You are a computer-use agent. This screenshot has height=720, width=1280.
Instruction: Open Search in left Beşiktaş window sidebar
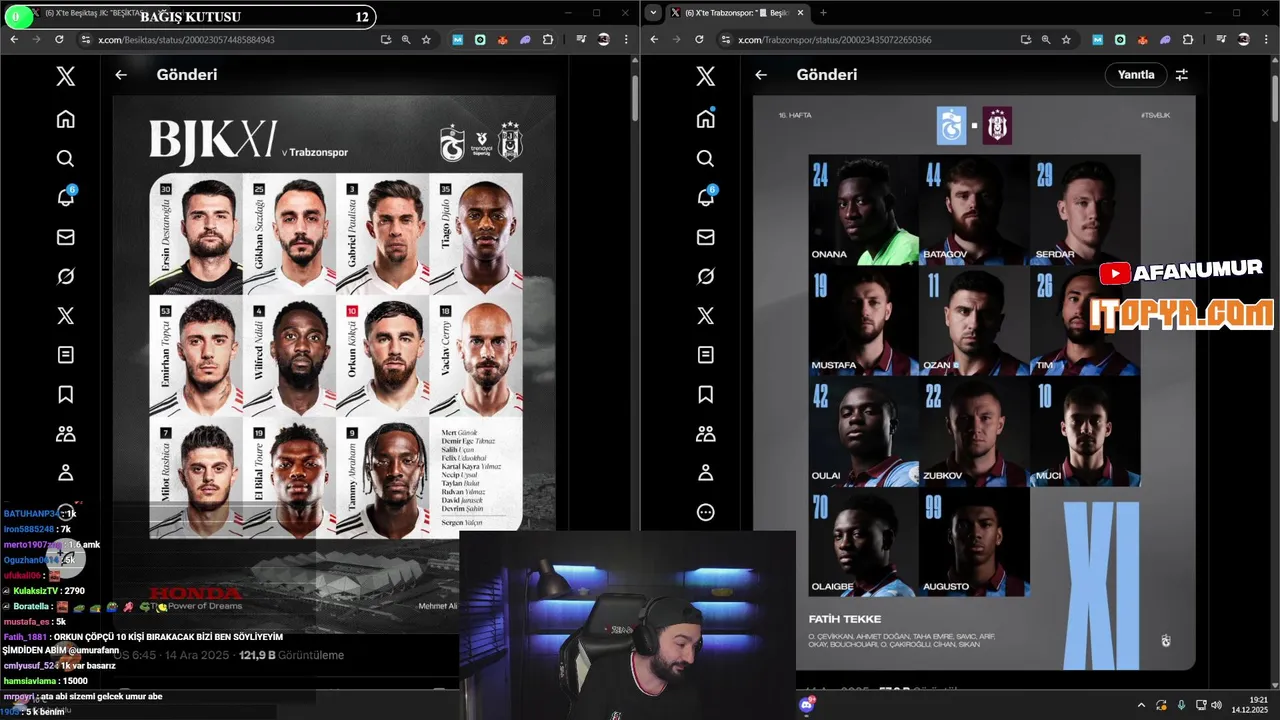coord(65,158)
